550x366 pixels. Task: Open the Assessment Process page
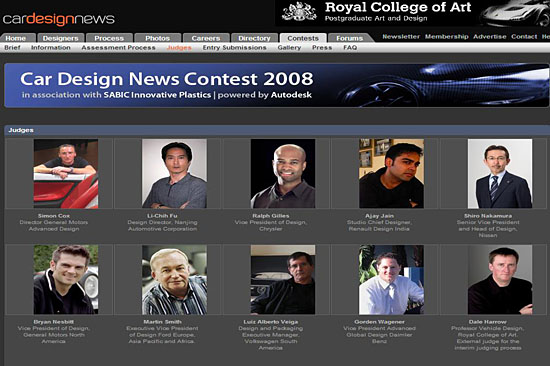118,47
